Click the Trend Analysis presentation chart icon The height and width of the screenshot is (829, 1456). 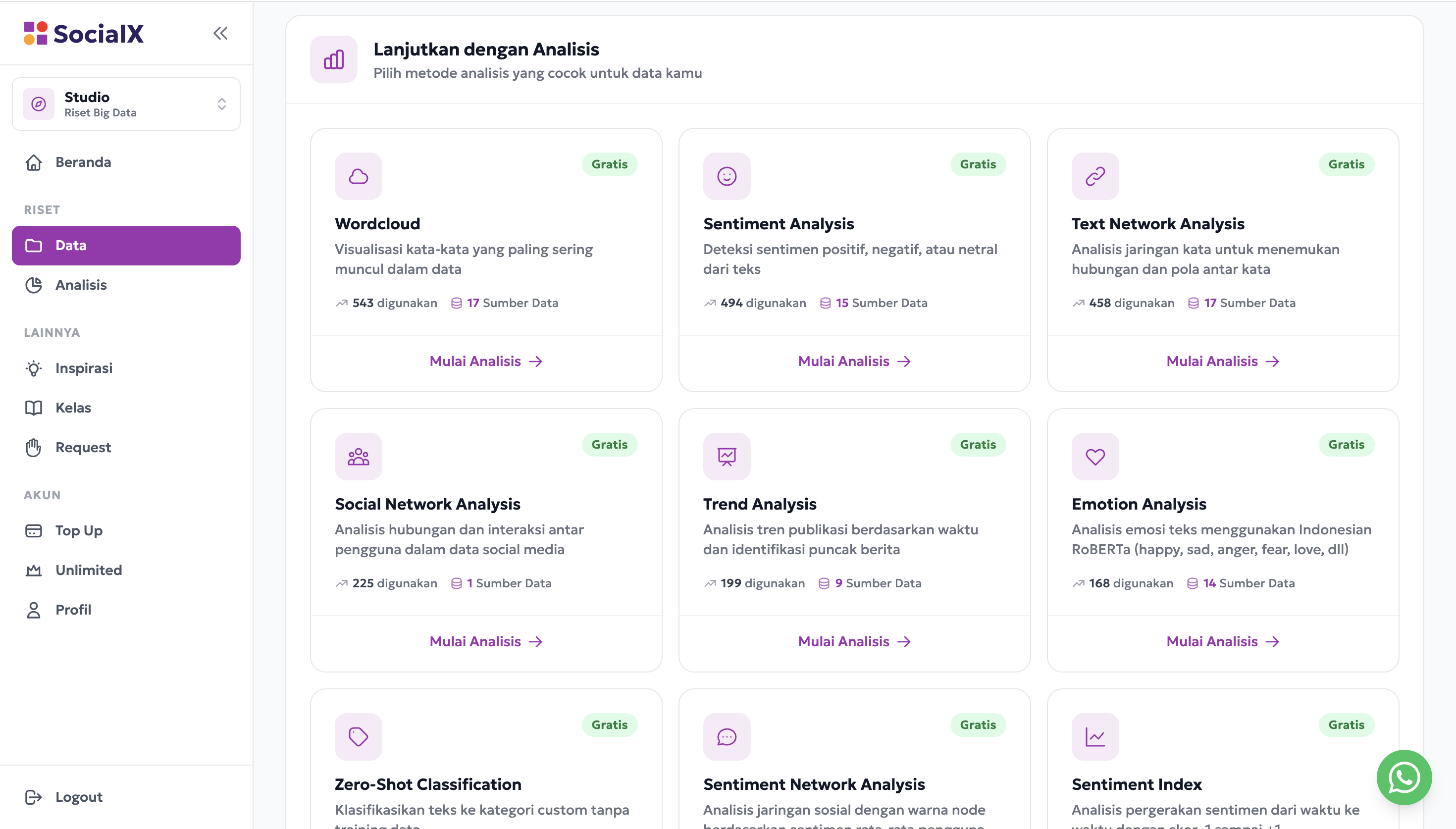[727, 457]
